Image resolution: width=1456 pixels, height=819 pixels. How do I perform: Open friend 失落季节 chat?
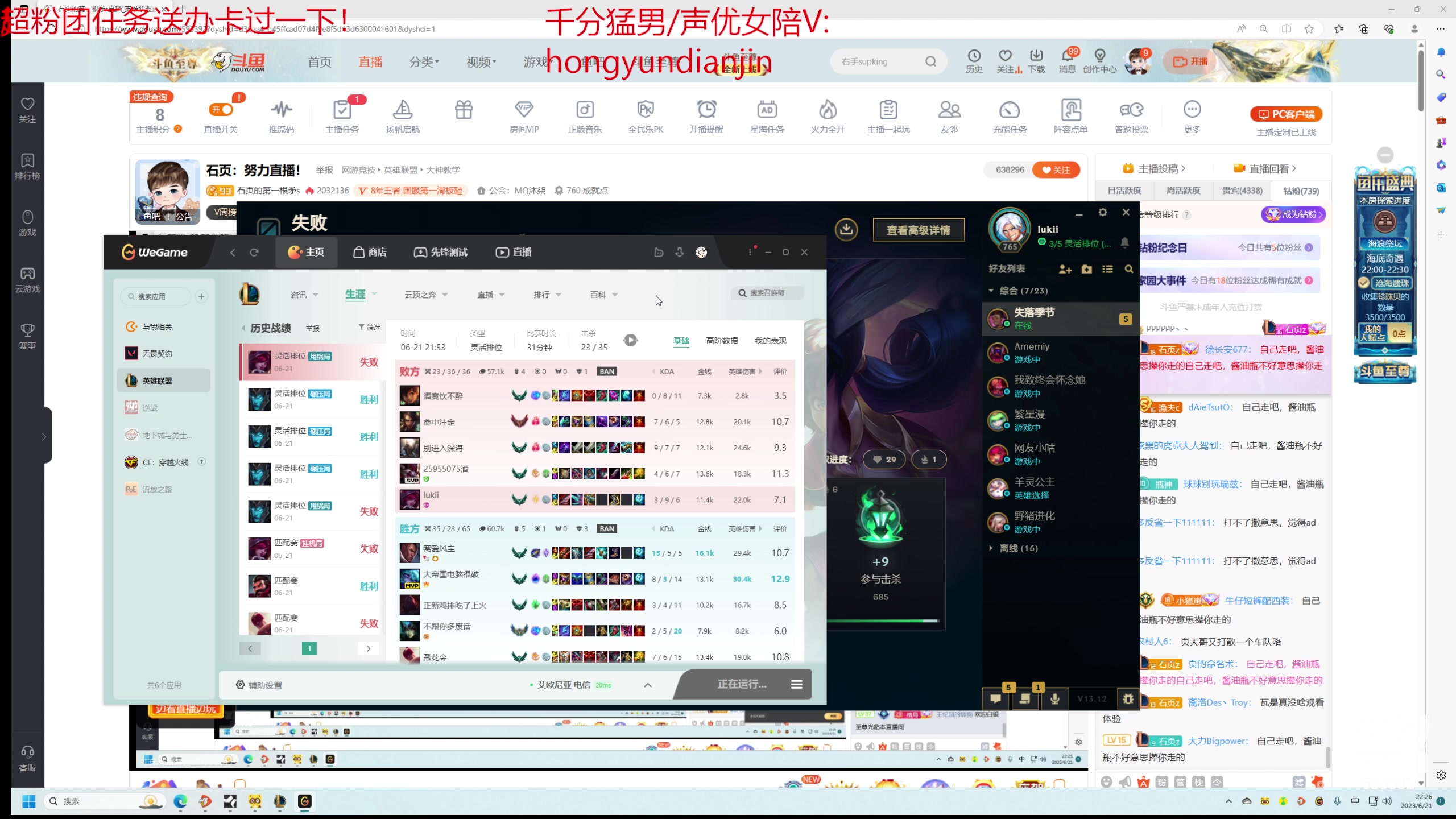click(x=1060, y=318)
